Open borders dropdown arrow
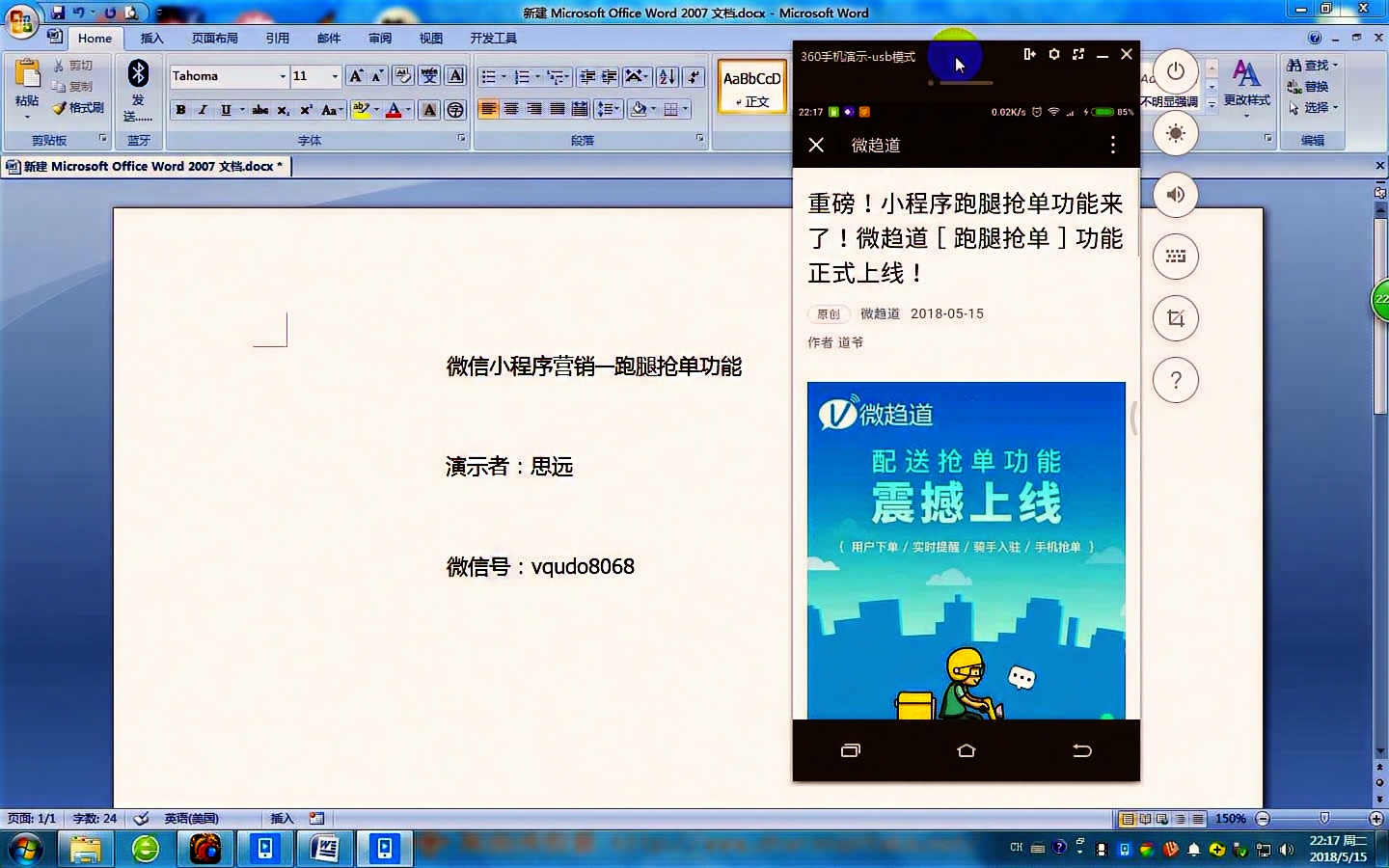 tap(686, 109)
